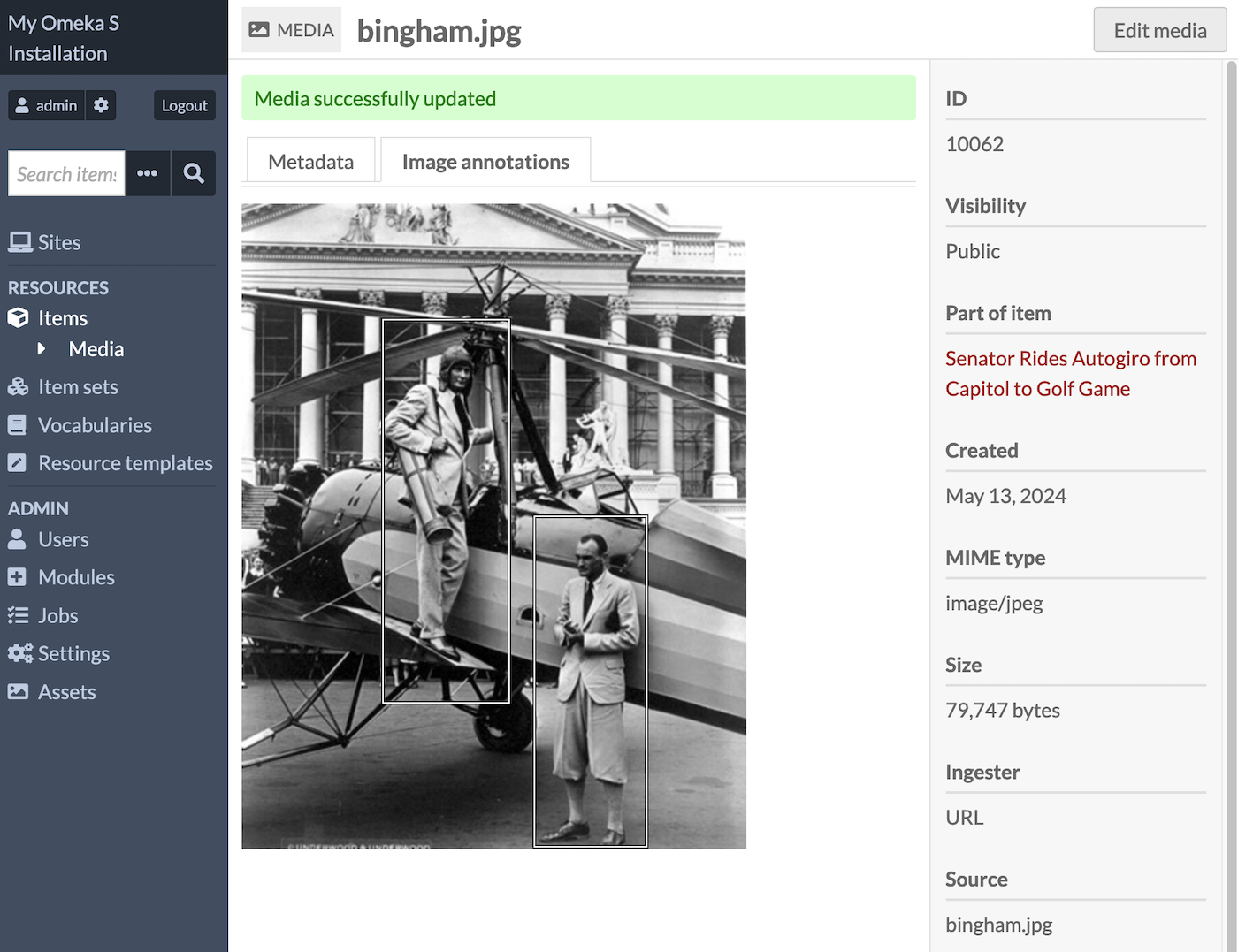Open the Senator Rides Autogiro item link

coord(1071,374)
